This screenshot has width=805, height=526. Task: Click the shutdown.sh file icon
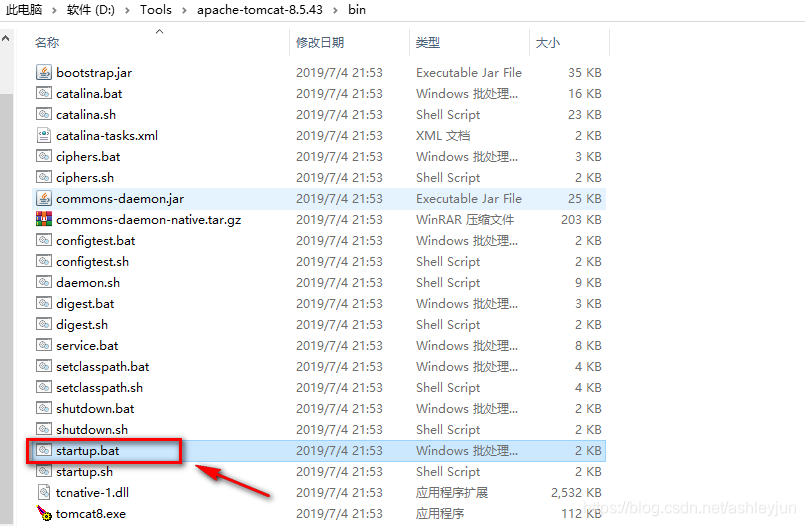44,429
